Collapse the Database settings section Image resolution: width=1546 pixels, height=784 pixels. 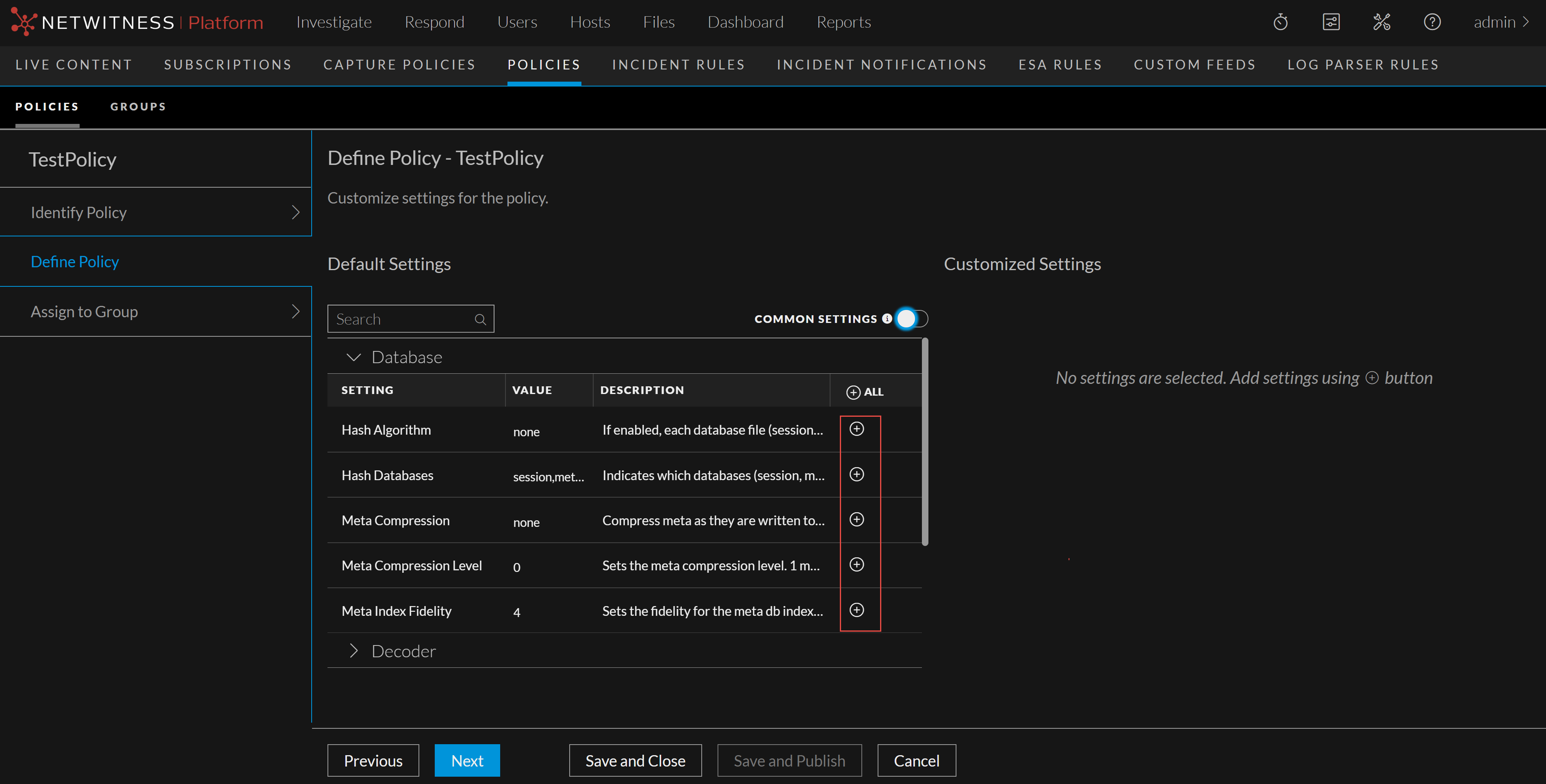353,357
